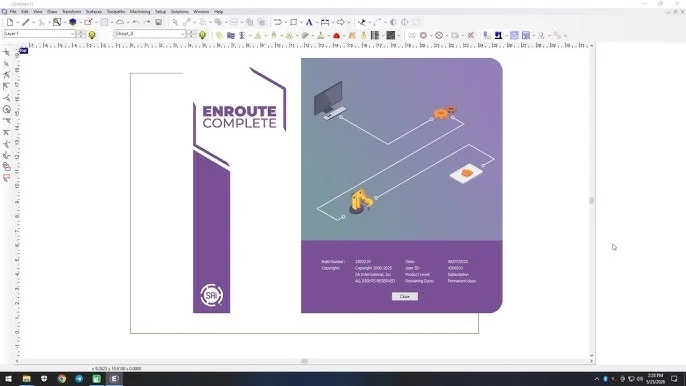Image resolution: width=686 pixels, height=386 pixels.
Task: Open the File menu
Action: coord(13,12)
